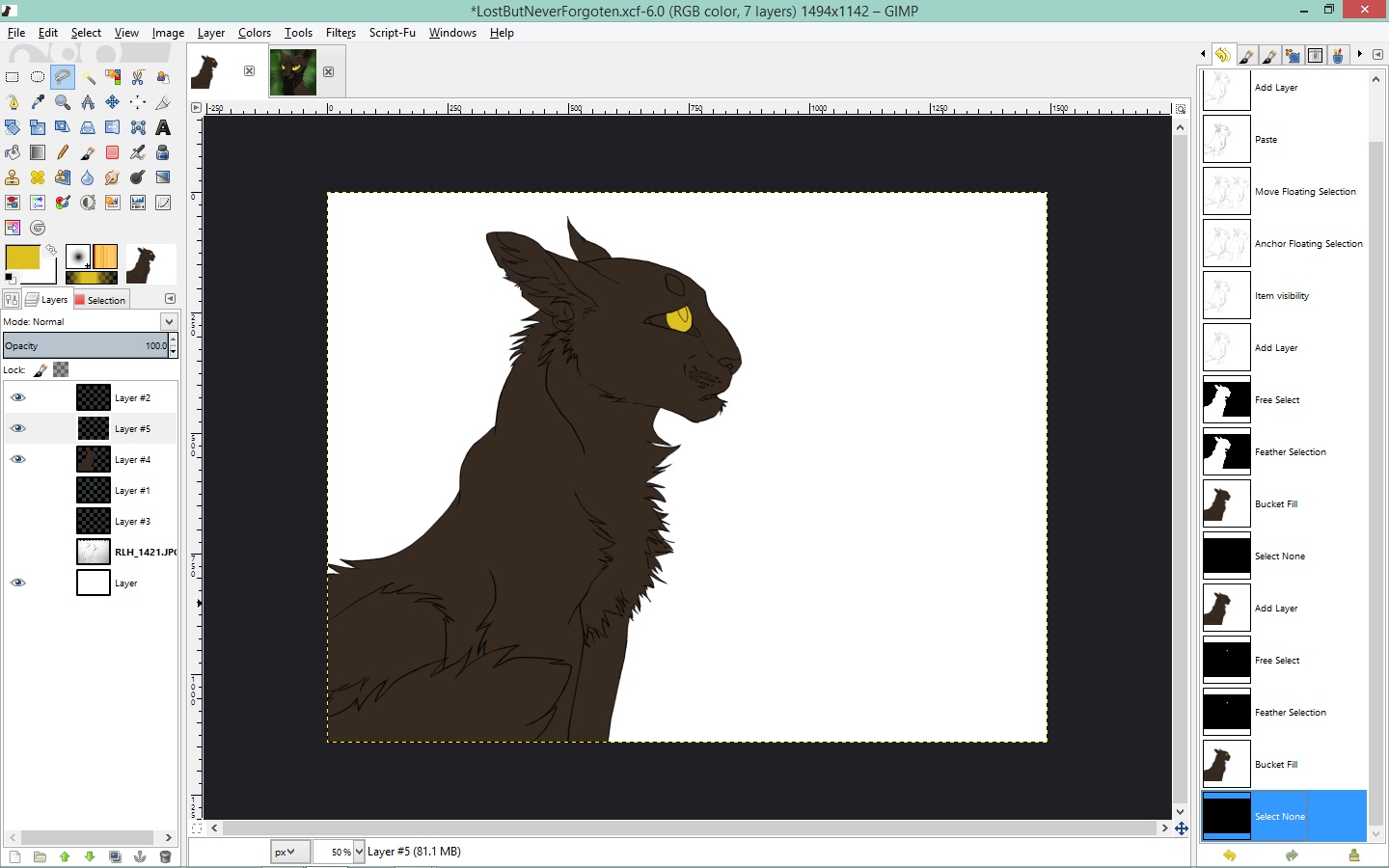This screenshot has width=1389, height=868.
Task: Select the Free Select lasso tool
Action: (x=63, y=77)
